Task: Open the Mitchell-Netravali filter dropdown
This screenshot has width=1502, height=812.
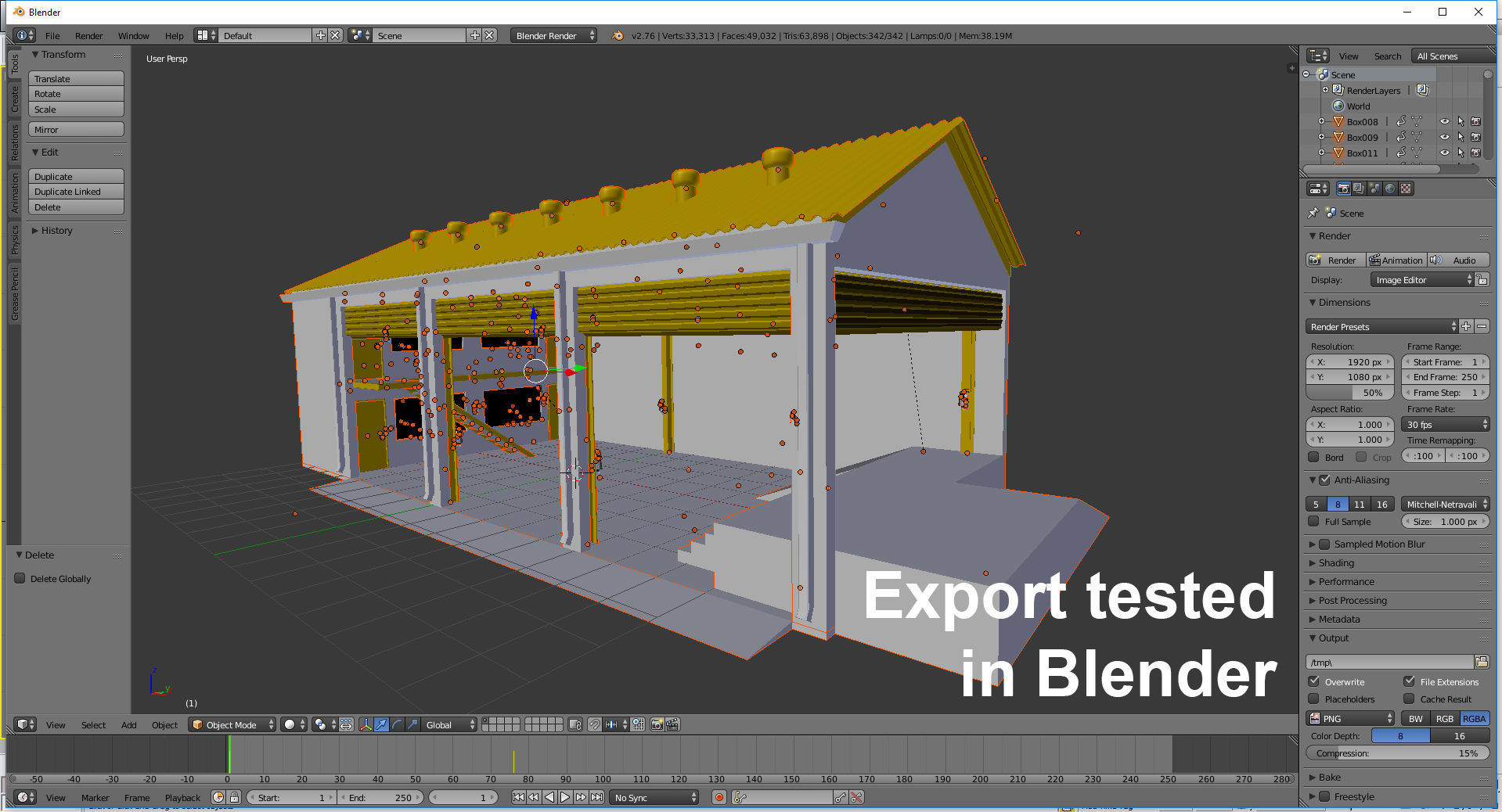Action: tap(1445, 504)
